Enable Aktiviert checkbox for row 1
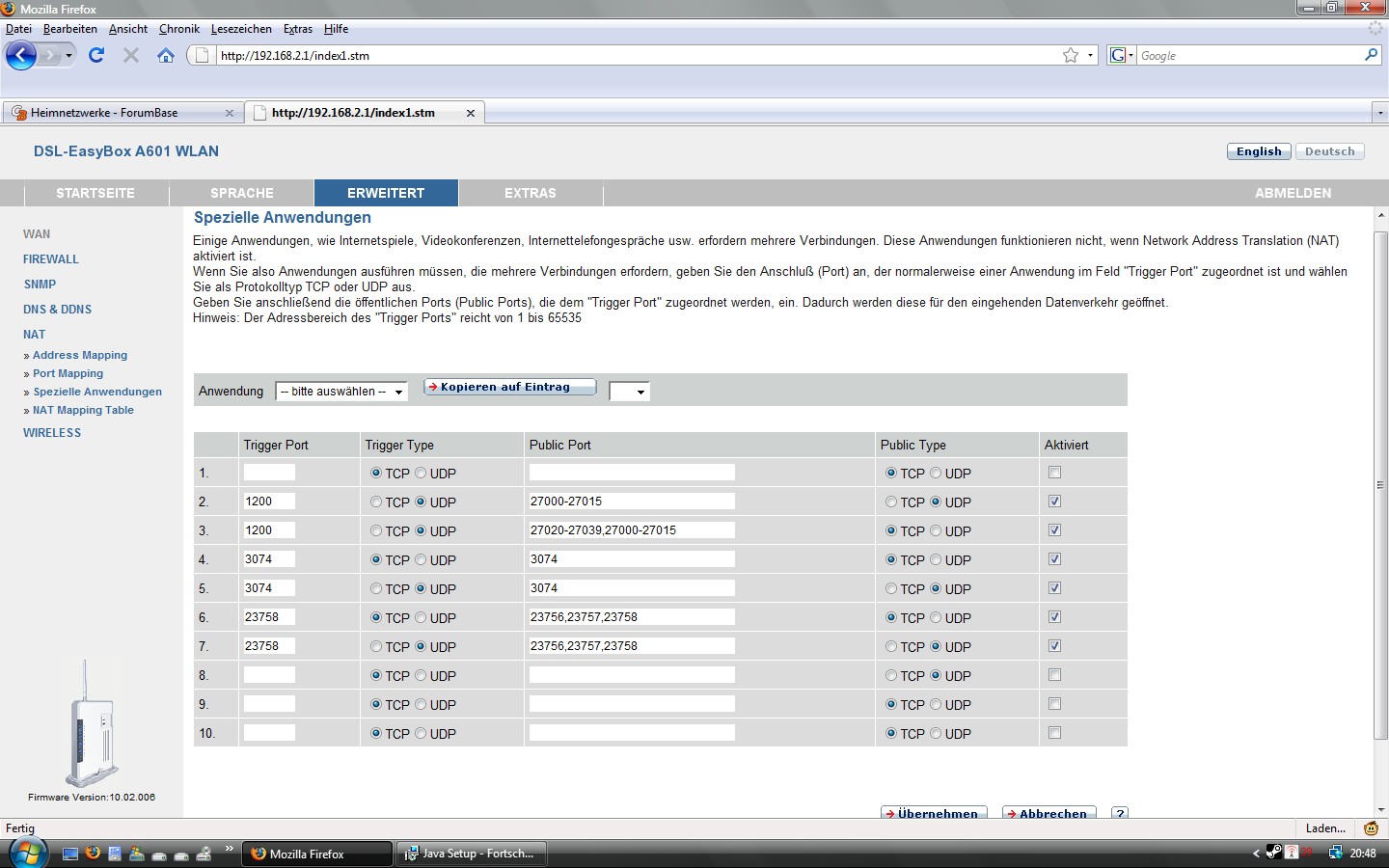The width and height of the screenshot is (1389, 868). tap(1054, 473)
